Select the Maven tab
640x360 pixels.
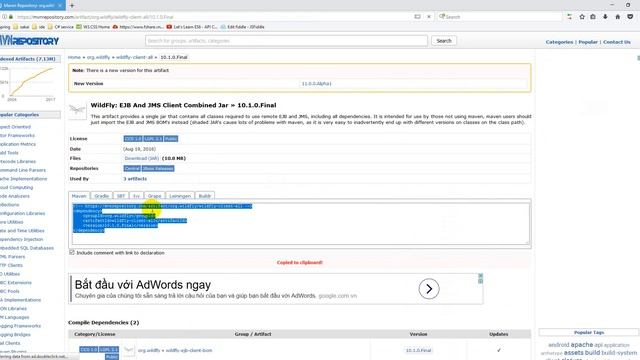point(79,196)
